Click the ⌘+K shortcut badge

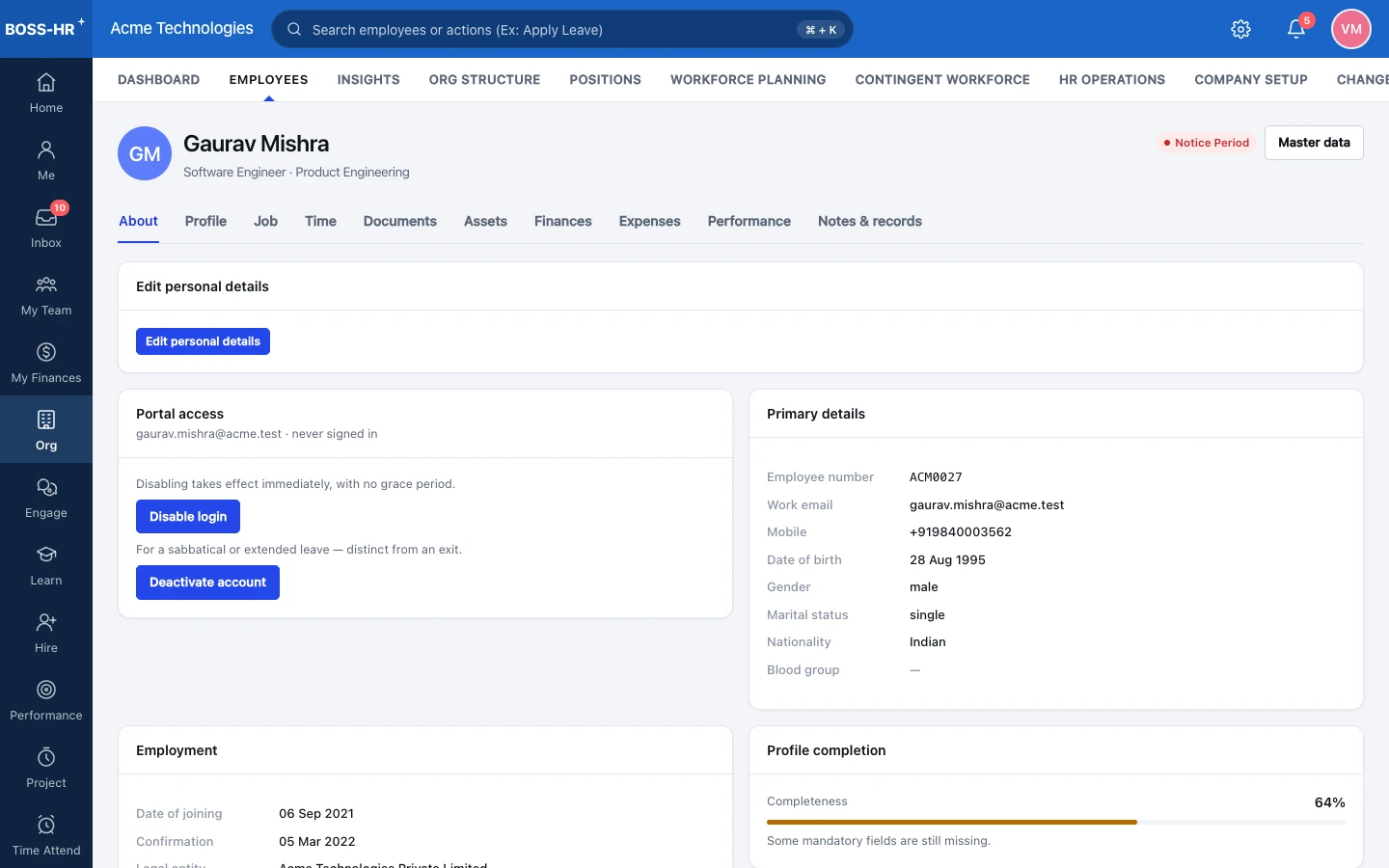click(821, 30)
